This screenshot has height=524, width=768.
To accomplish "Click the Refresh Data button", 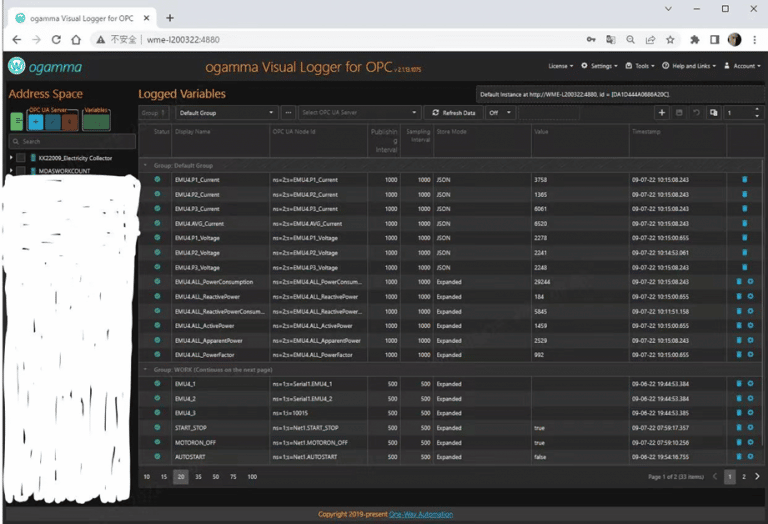I will pyautogui.click(x=453, y=113).
